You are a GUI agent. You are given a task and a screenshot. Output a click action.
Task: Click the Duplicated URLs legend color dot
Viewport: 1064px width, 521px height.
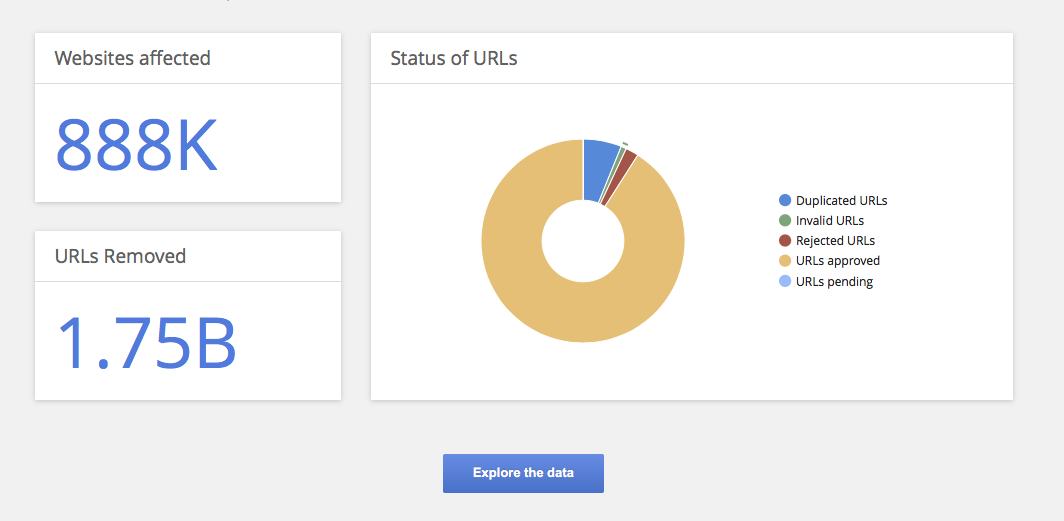(785, 200)
